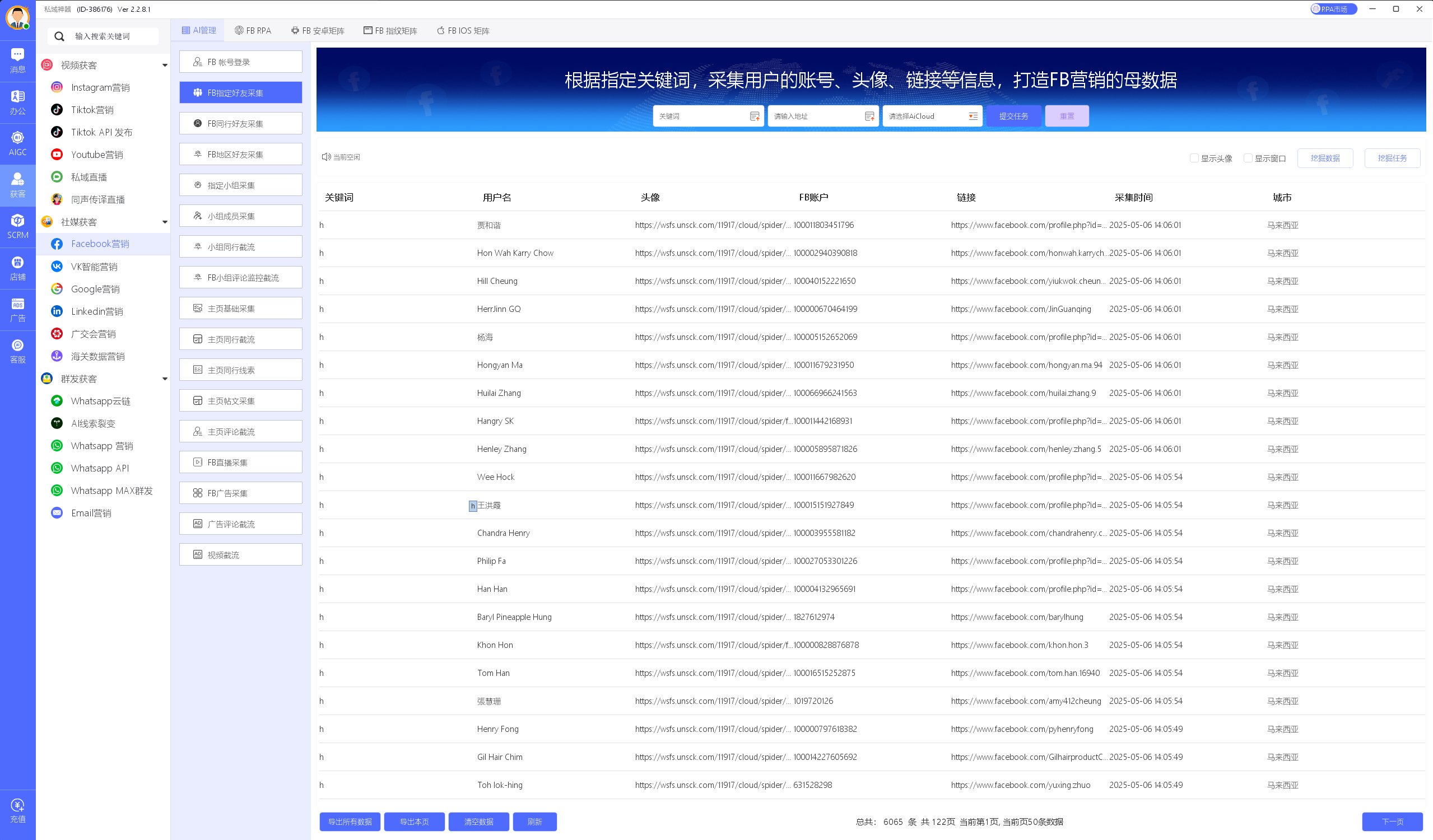Open the AIGC section in left rail
The width and height of the screenshot is (1433, 840).
[x=17, y=142]
